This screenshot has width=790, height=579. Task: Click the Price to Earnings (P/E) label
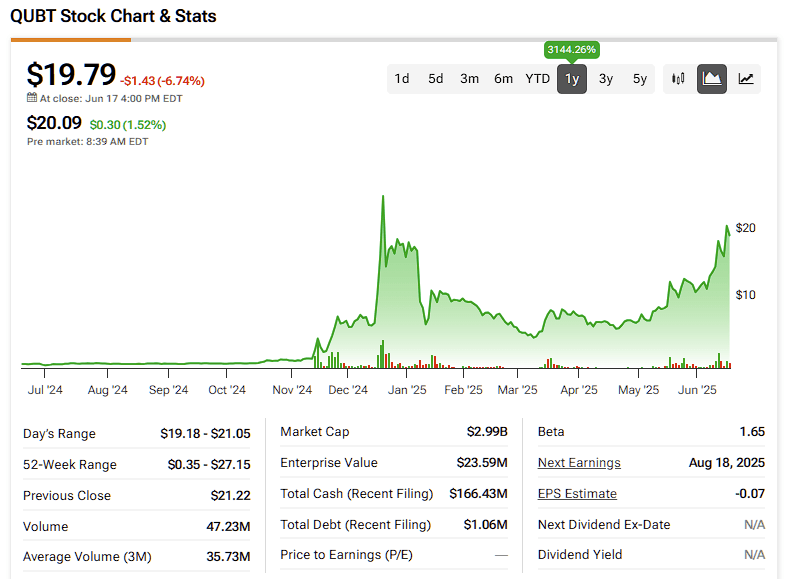[347, 555]
